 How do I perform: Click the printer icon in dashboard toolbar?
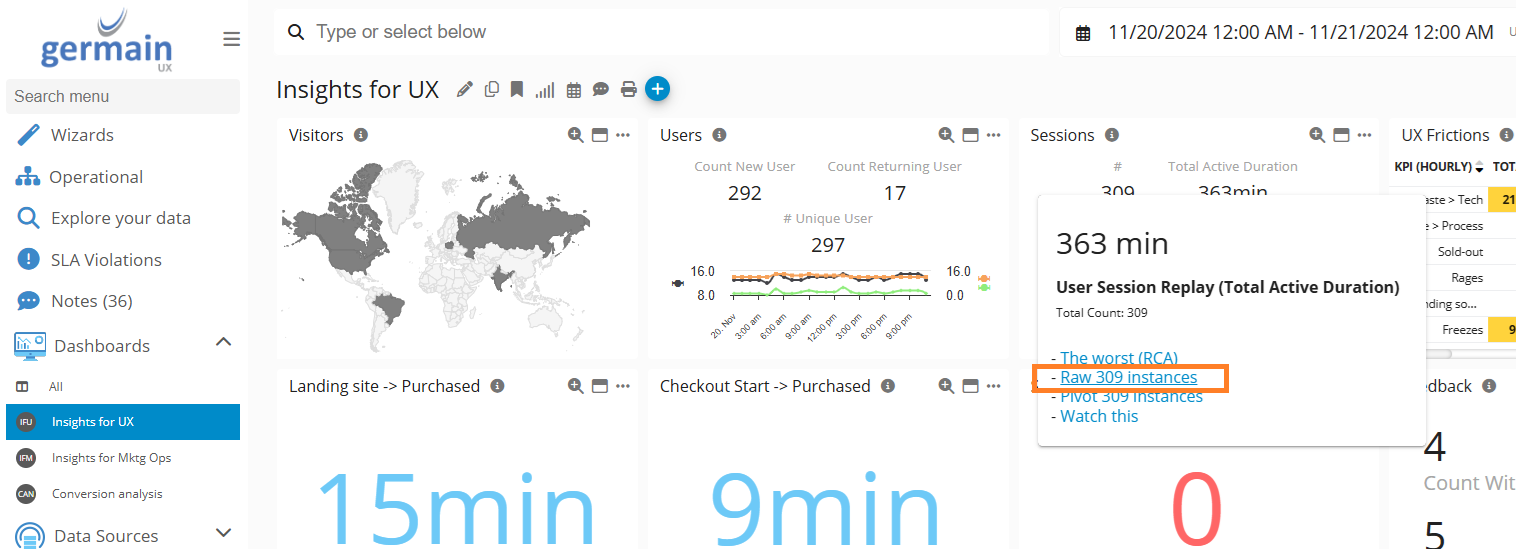629,90
